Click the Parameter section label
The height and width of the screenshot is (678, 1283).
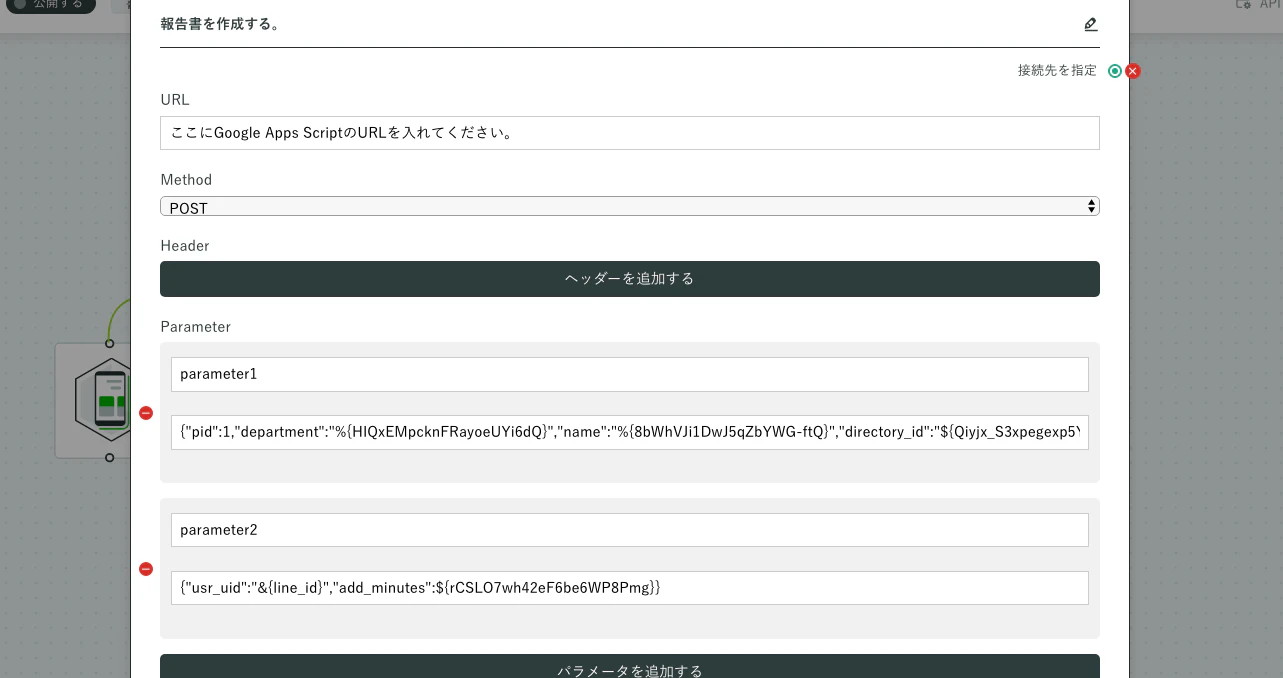click(196, 327)
